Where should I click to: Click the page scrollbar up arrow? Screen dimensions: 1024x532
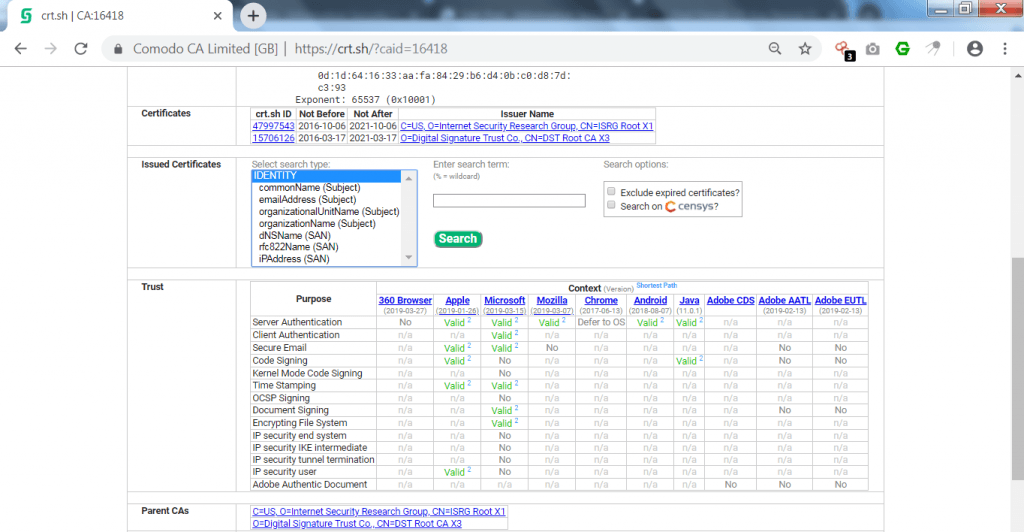[1017, 75]
